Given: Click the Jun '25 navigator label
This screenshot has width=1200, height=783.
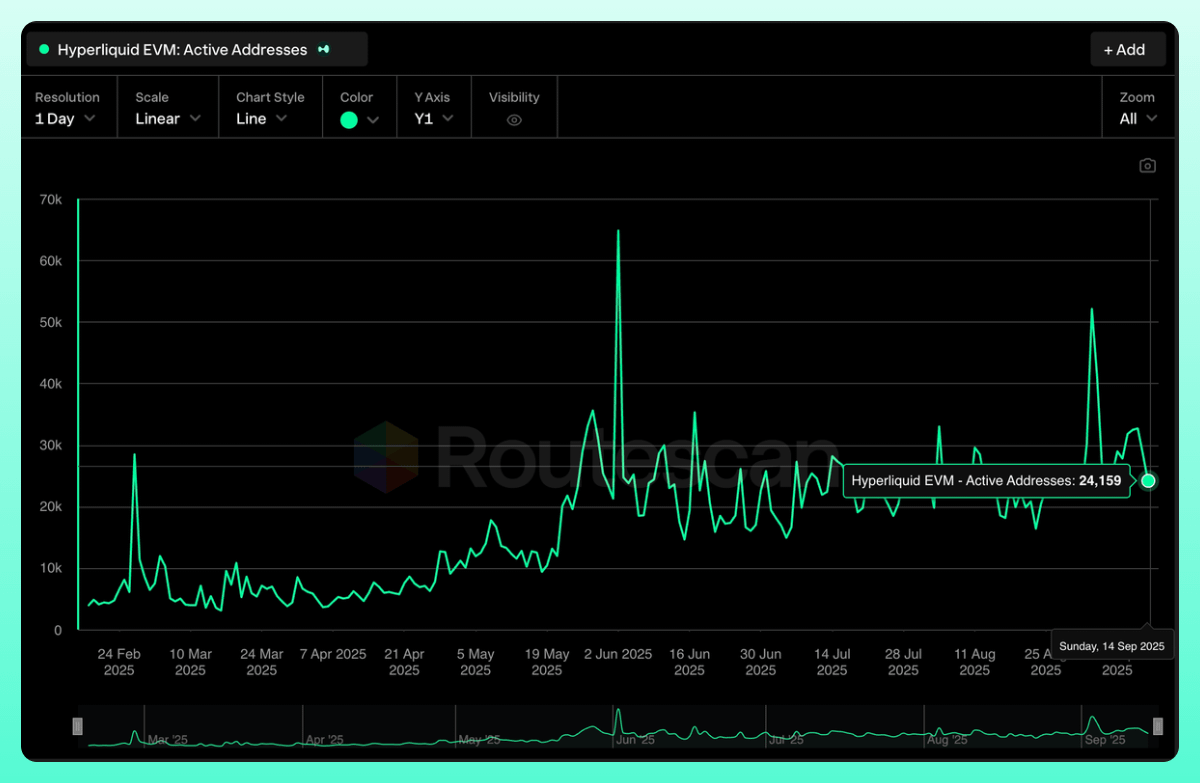Looking at the screenshot, I should click(x=634, y=740).
